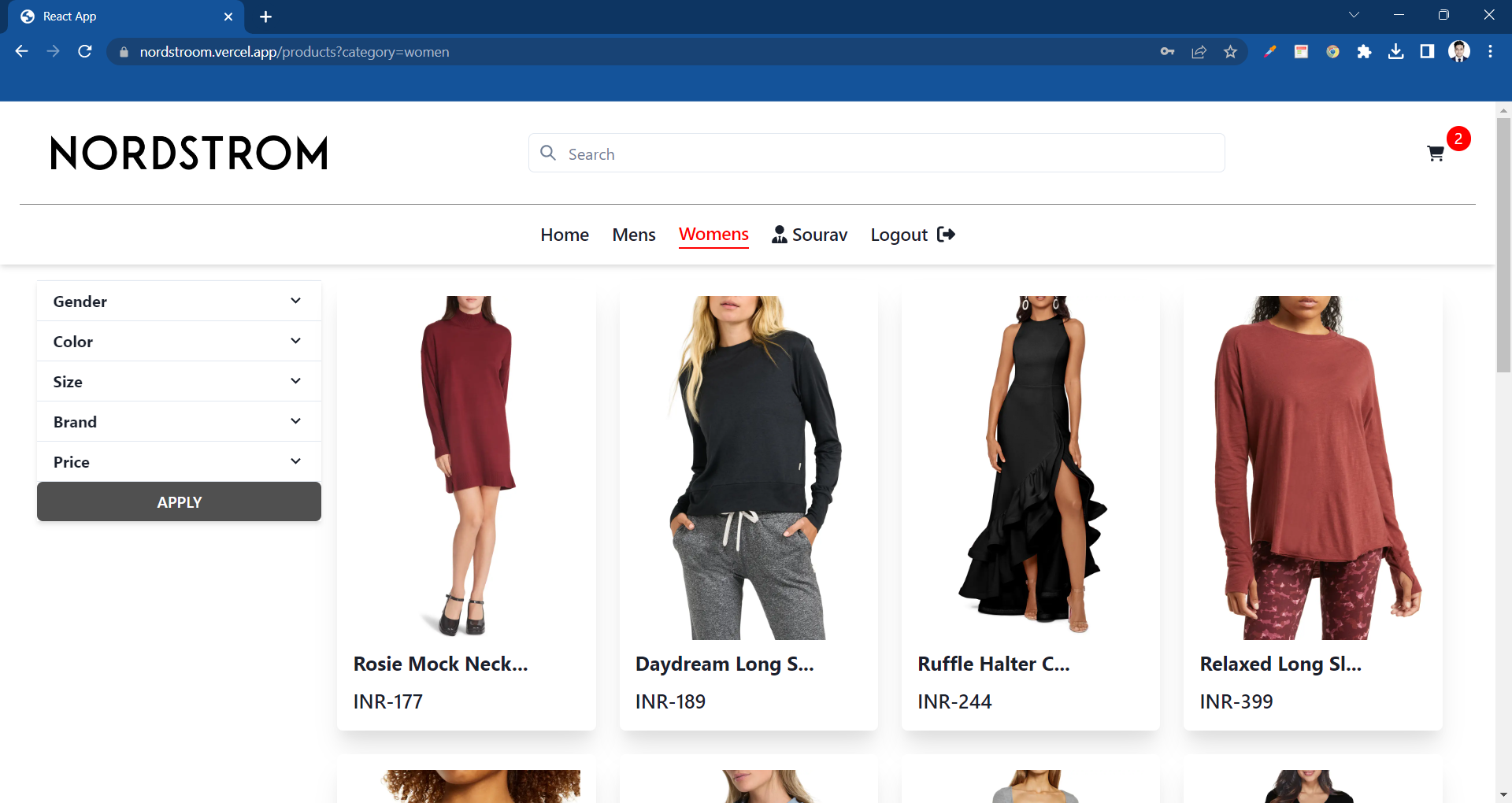Click the NORDSTROM logo
This screenshot has height=803, width=1512.
click(189, 153)
